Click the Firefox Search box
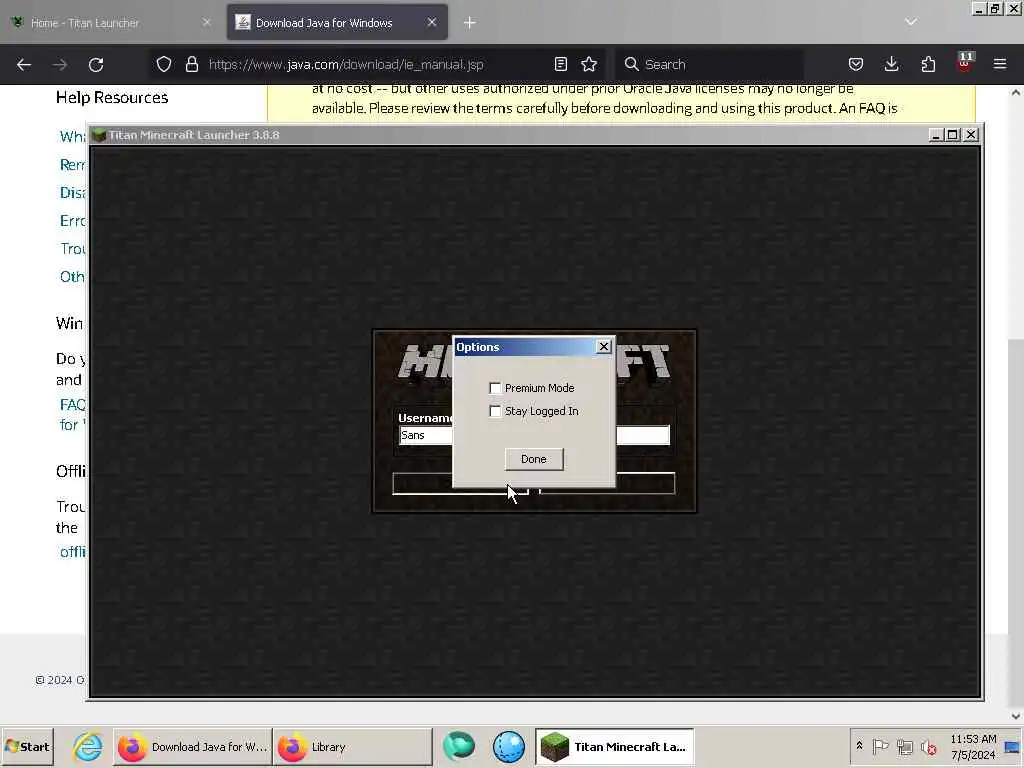 point(709,64)
